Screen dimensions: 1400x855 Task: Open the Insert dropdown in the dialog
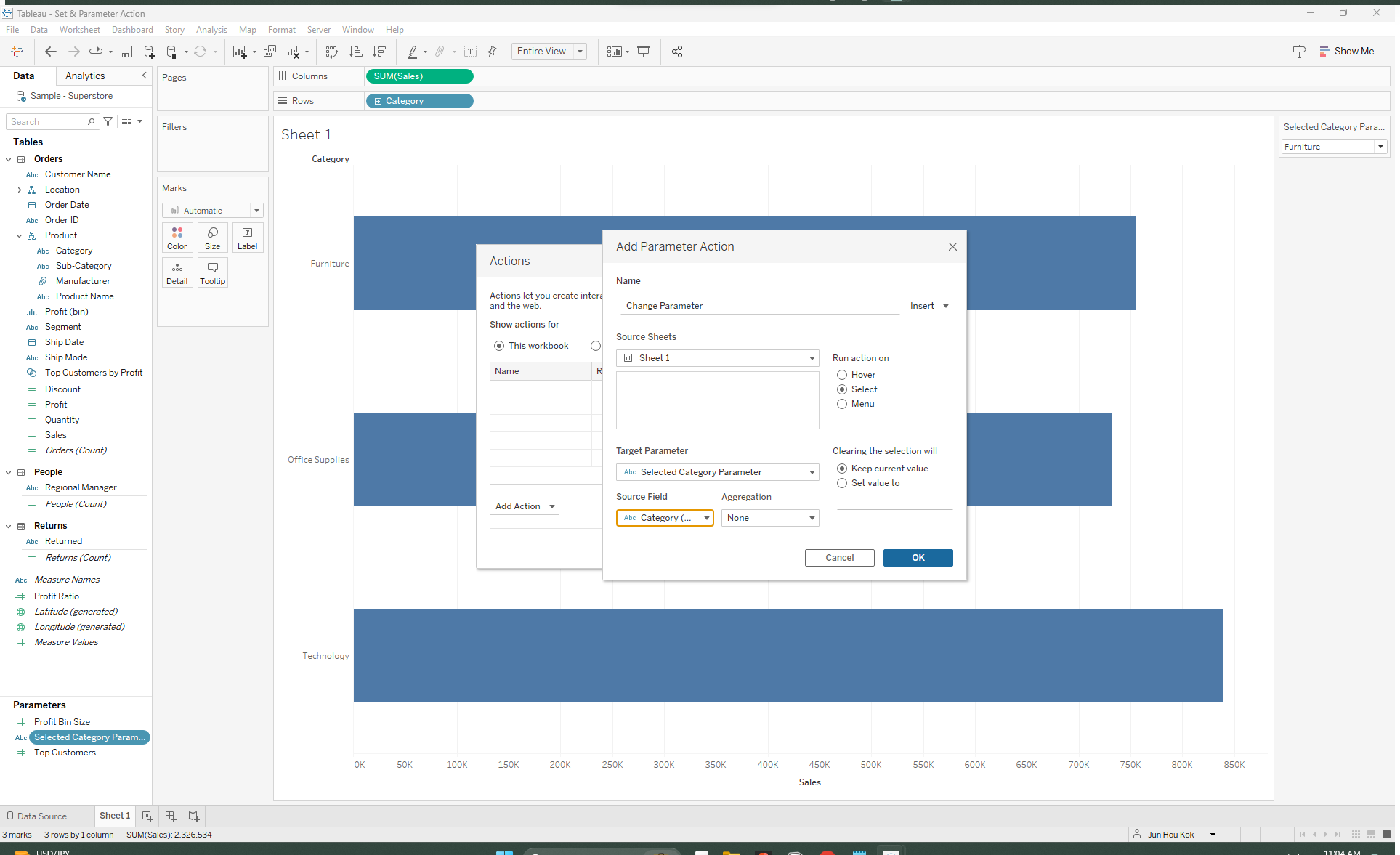(929, 306)
